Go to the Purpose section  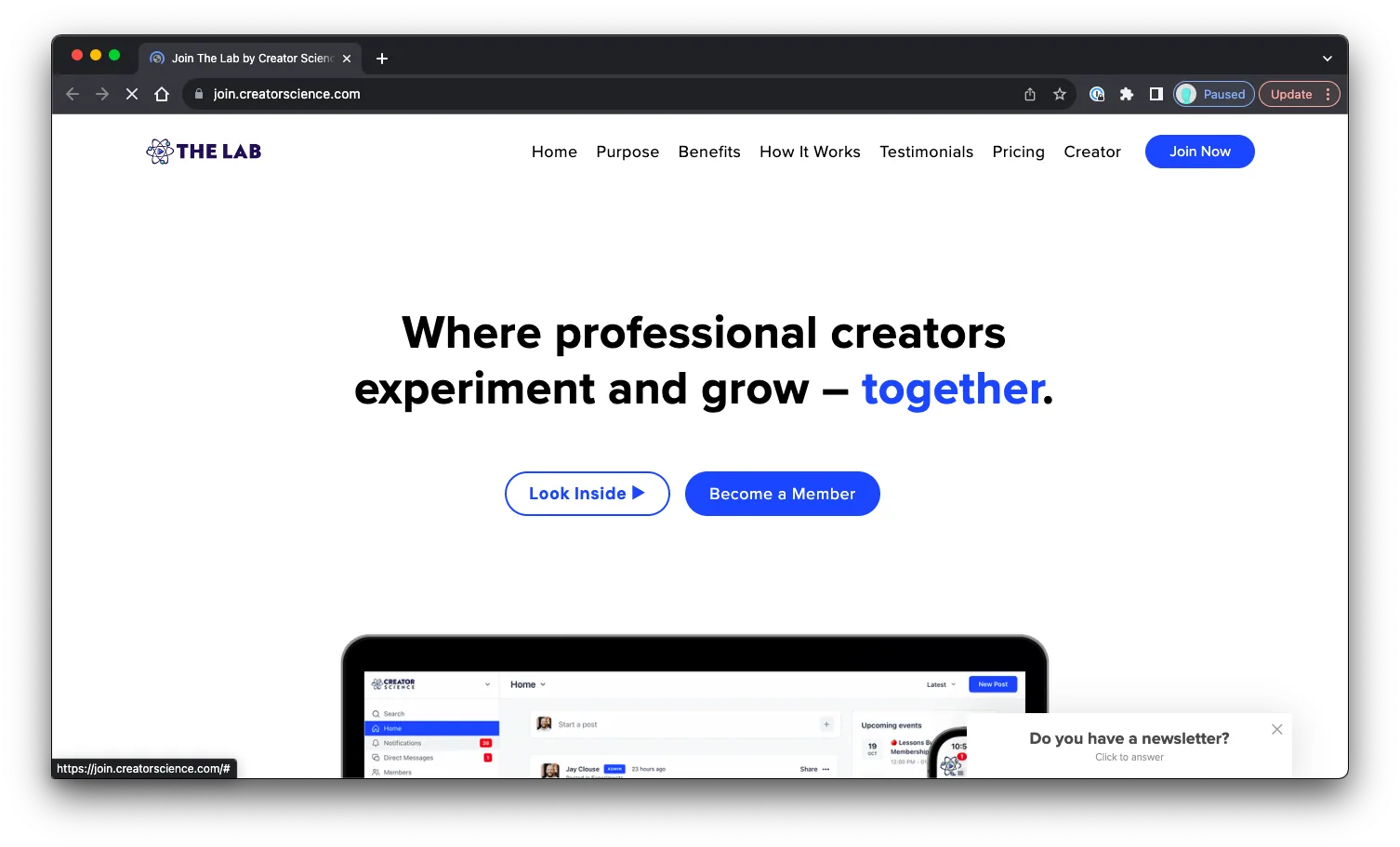627,152
